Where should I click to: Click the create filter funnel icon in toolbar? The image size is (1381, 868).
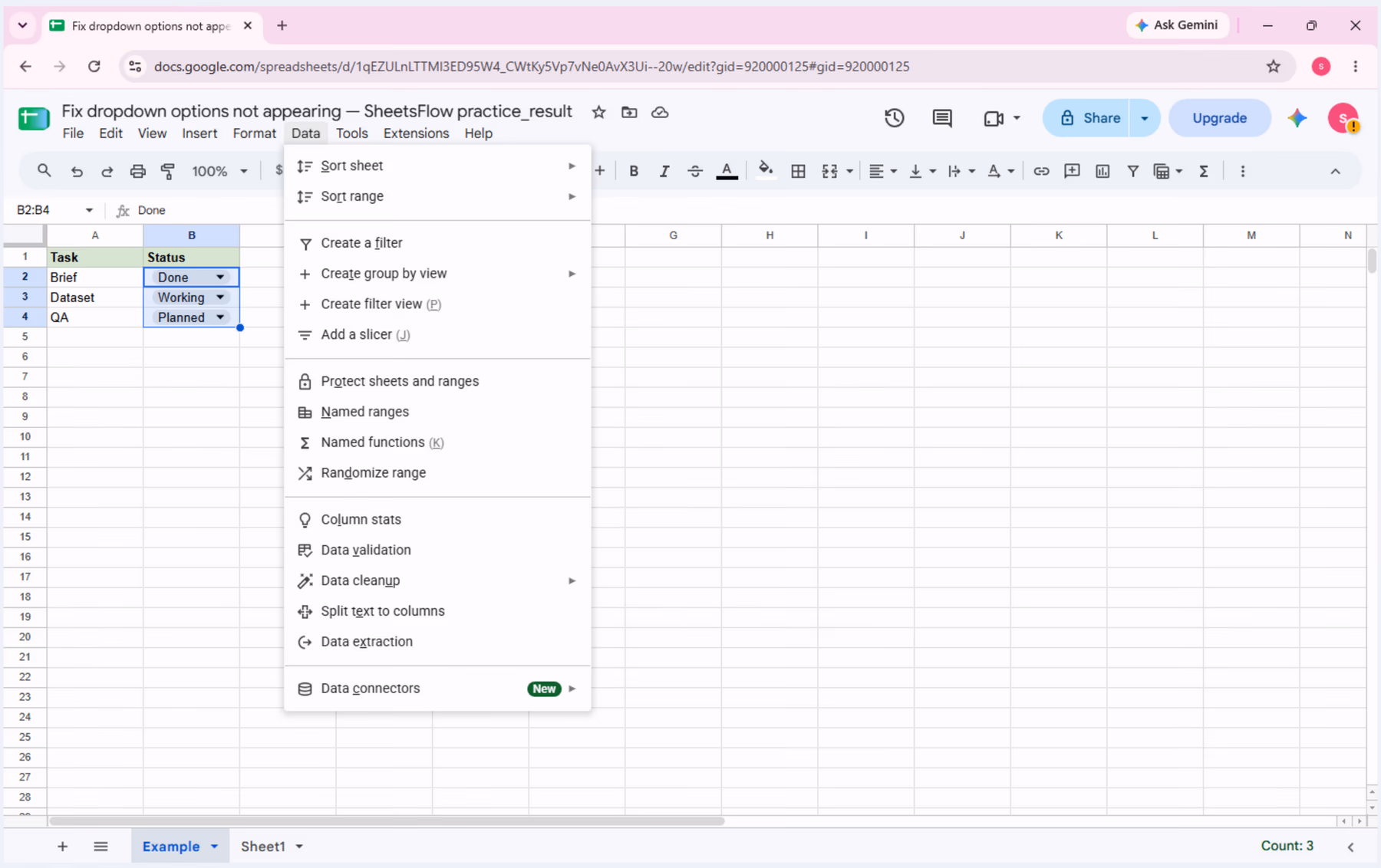pos(1132,171)
